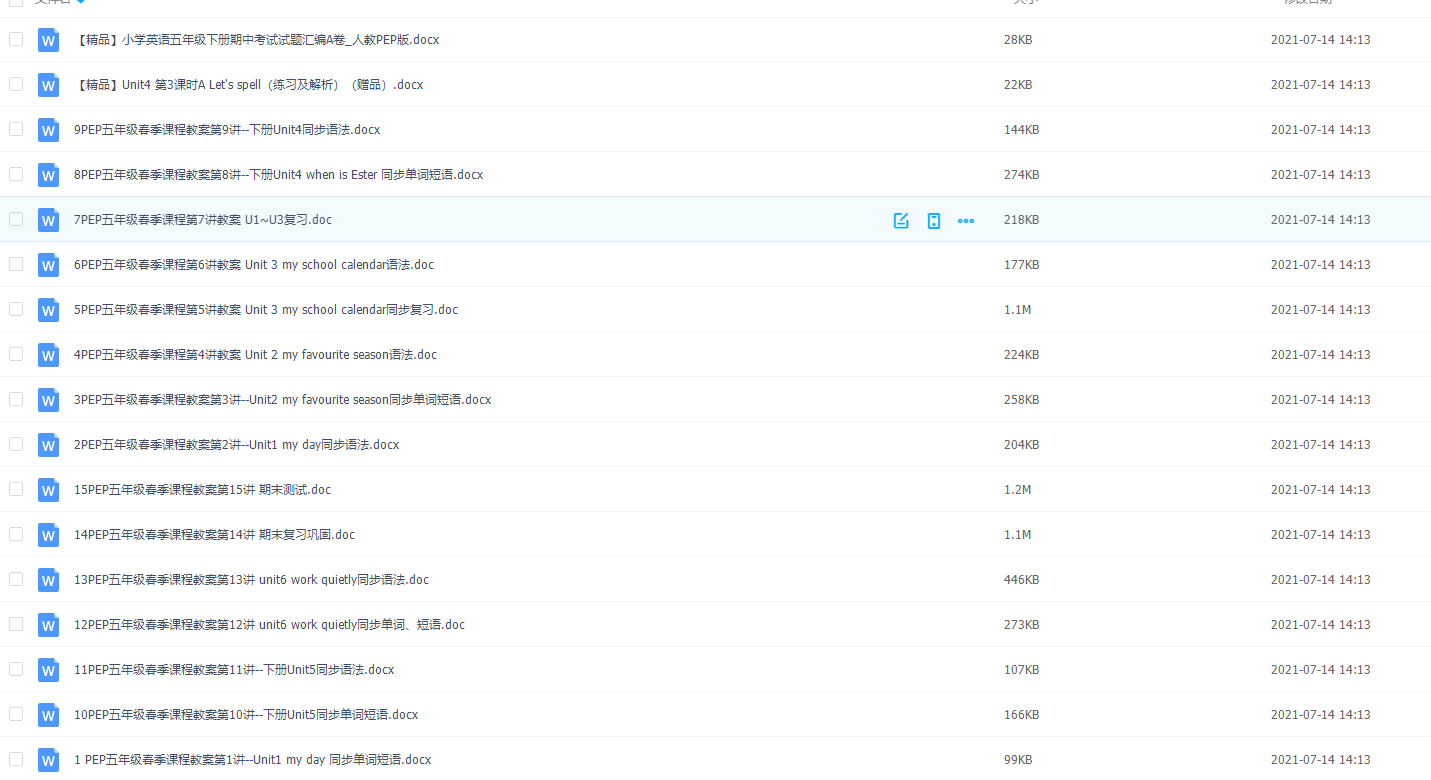
Task: Open 3PEP Unit2 my favourite season同步单词短语.docx
Action: tap(282, 400)
